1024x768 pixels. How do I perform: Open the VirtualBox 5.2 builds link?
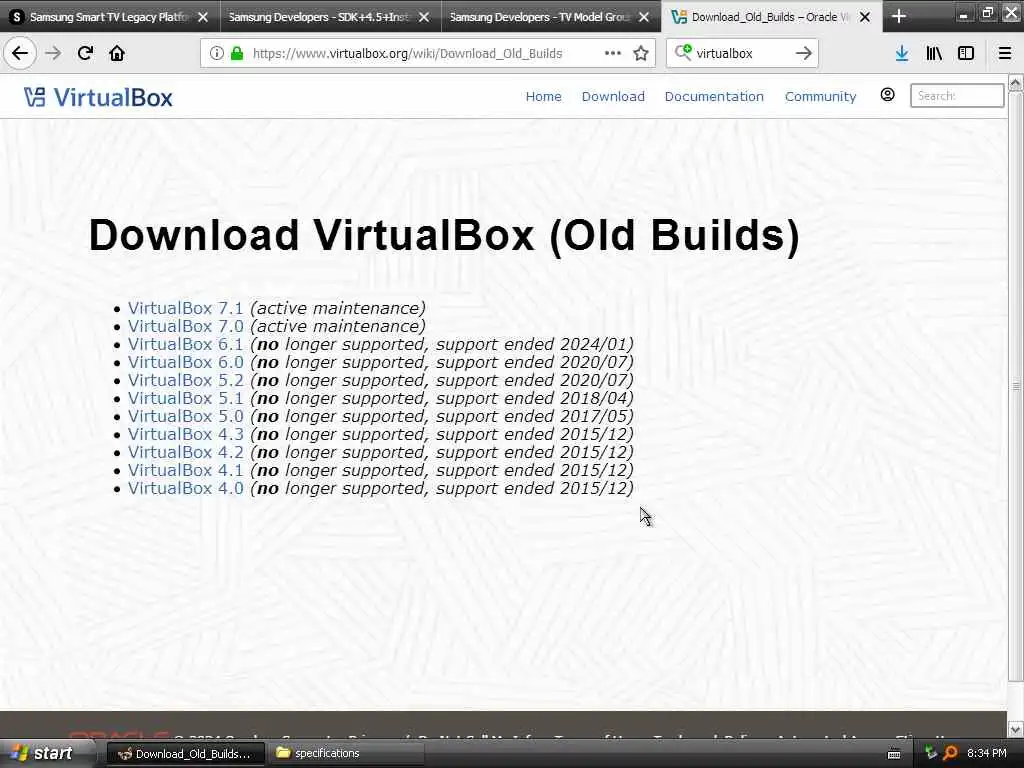[185, 380]
